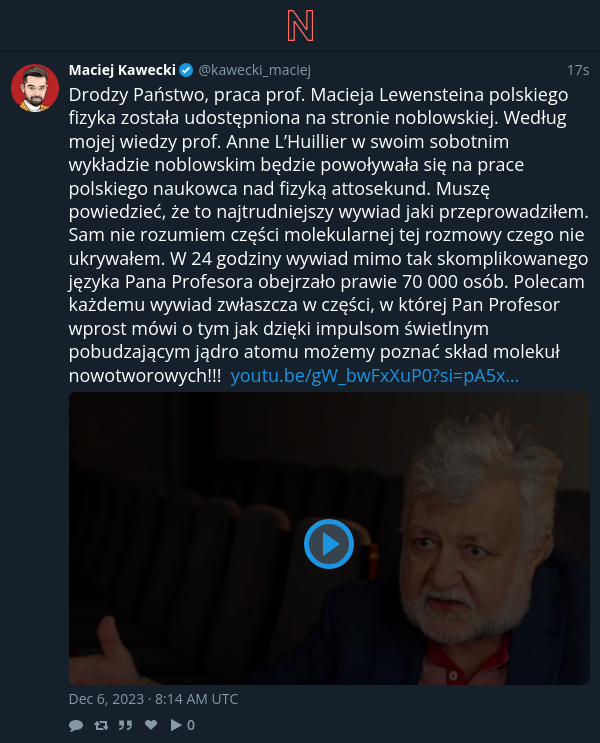Screen dimensions: 600x743
Task: Click the professor's video thumbnail image
Action: point(329,538)
